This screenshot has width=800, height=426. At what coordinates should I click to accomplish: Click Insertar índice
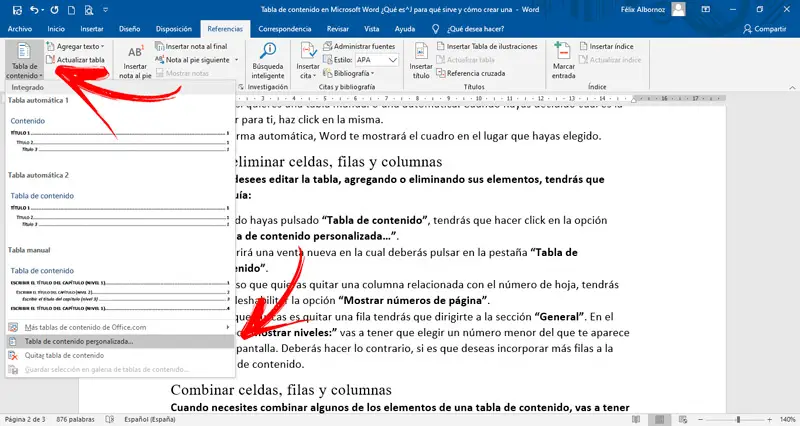coord(607,46)
